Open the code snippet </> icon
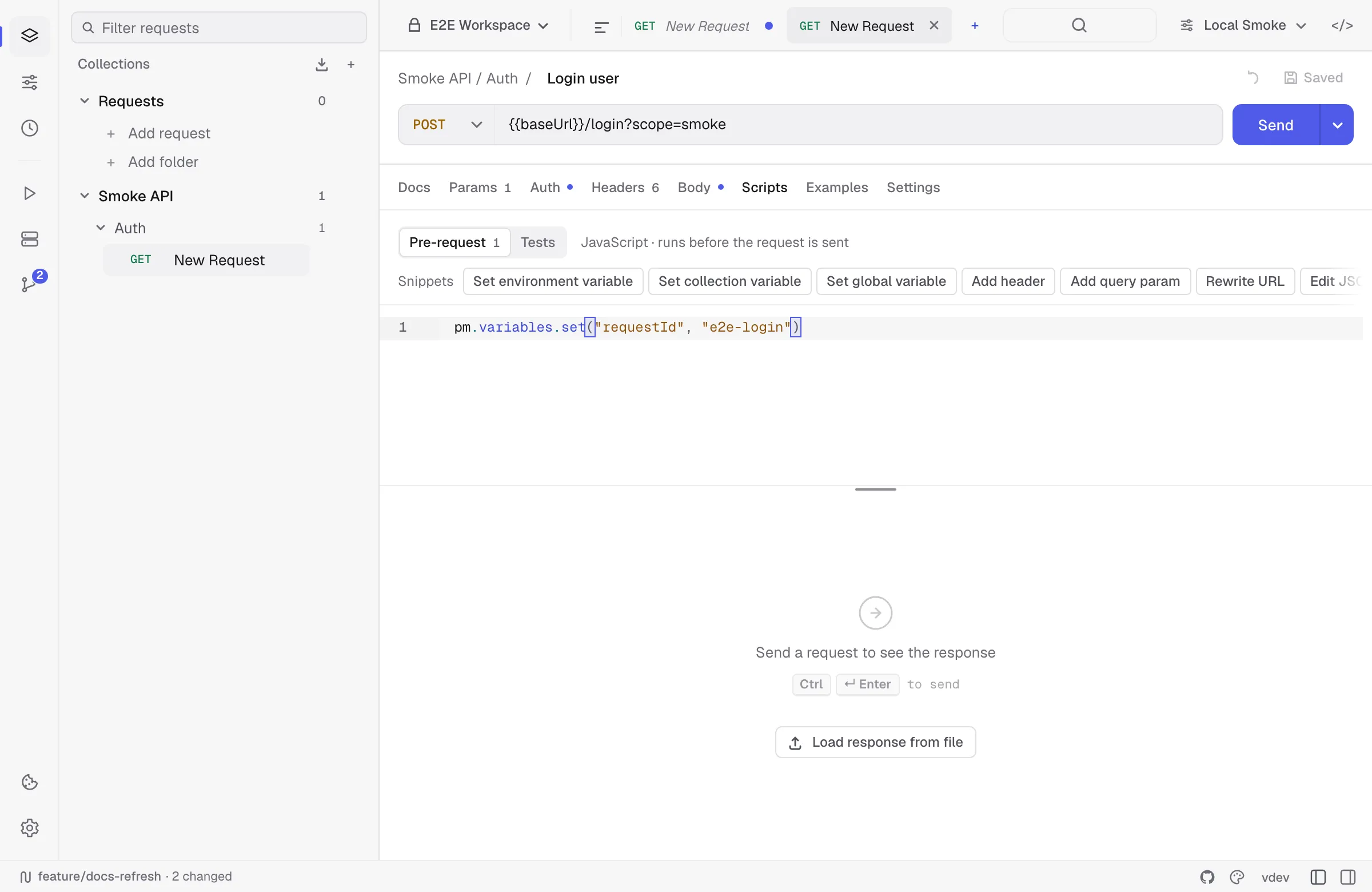This screenshot has width=1372, height=892. pos(1342,25)
